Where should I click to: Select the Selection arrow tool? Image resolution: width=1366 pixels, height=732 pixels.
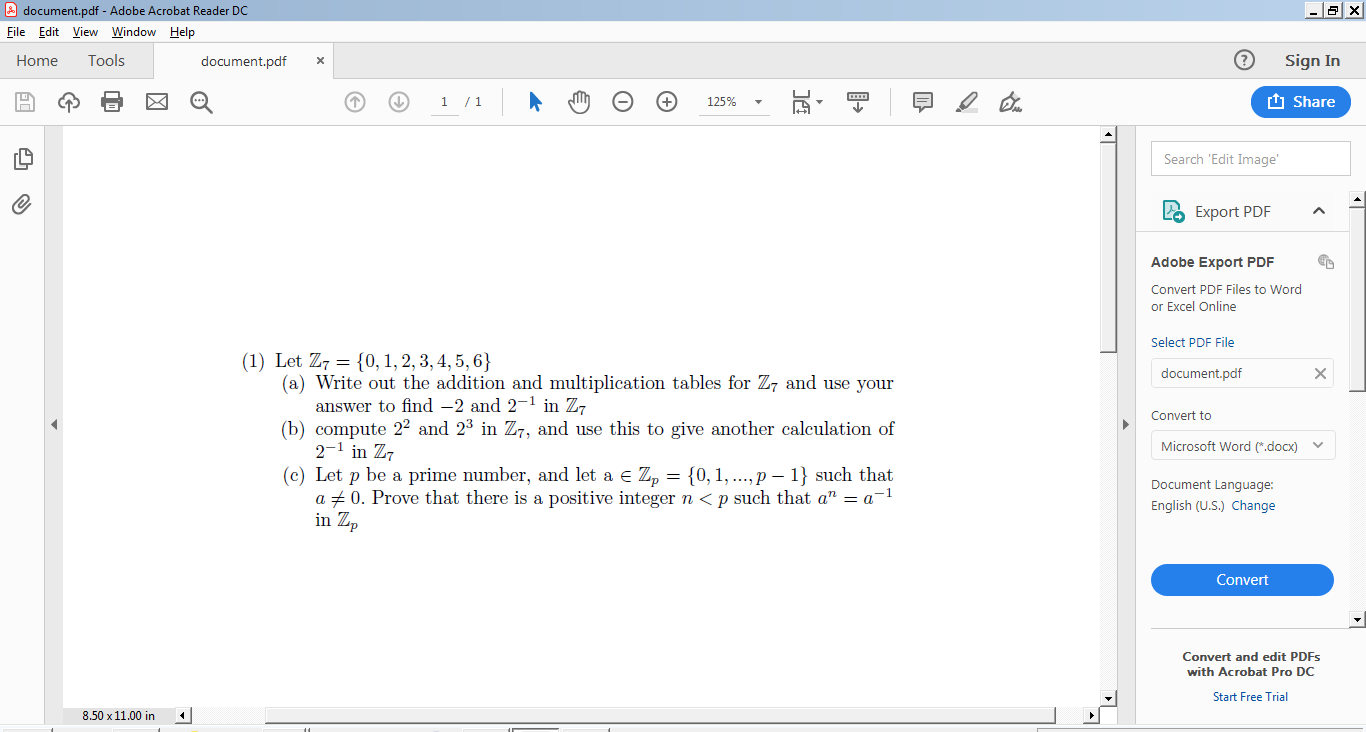point(535,101)
